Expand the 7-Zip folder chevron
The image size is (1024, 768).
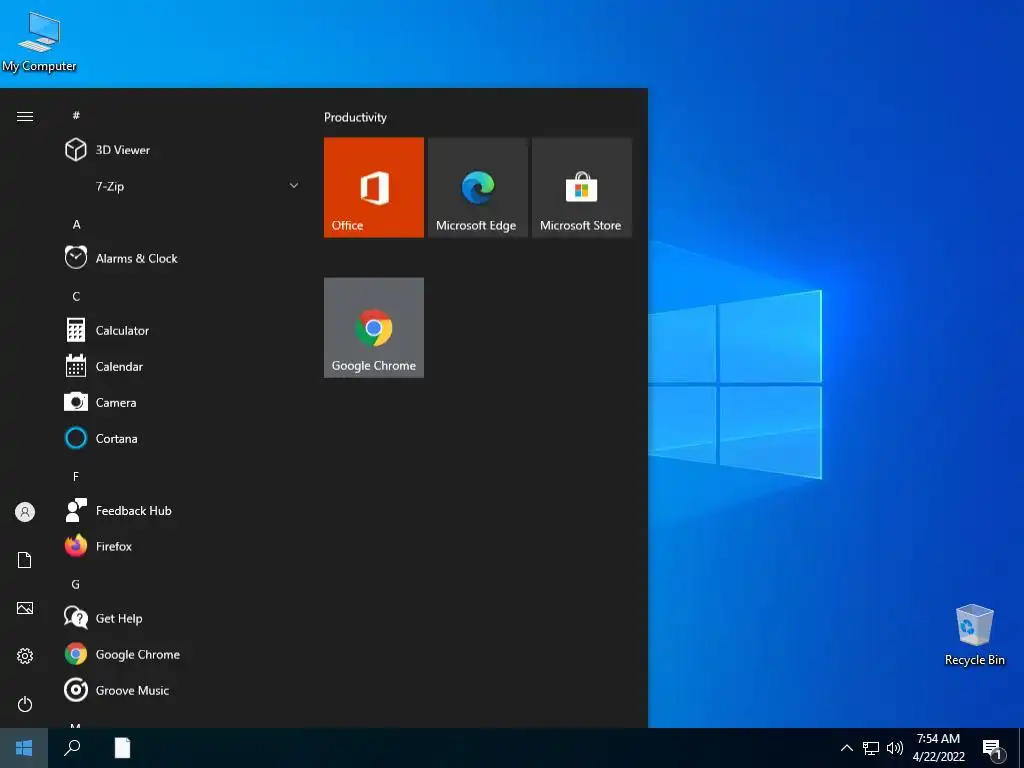coord(294,186)
